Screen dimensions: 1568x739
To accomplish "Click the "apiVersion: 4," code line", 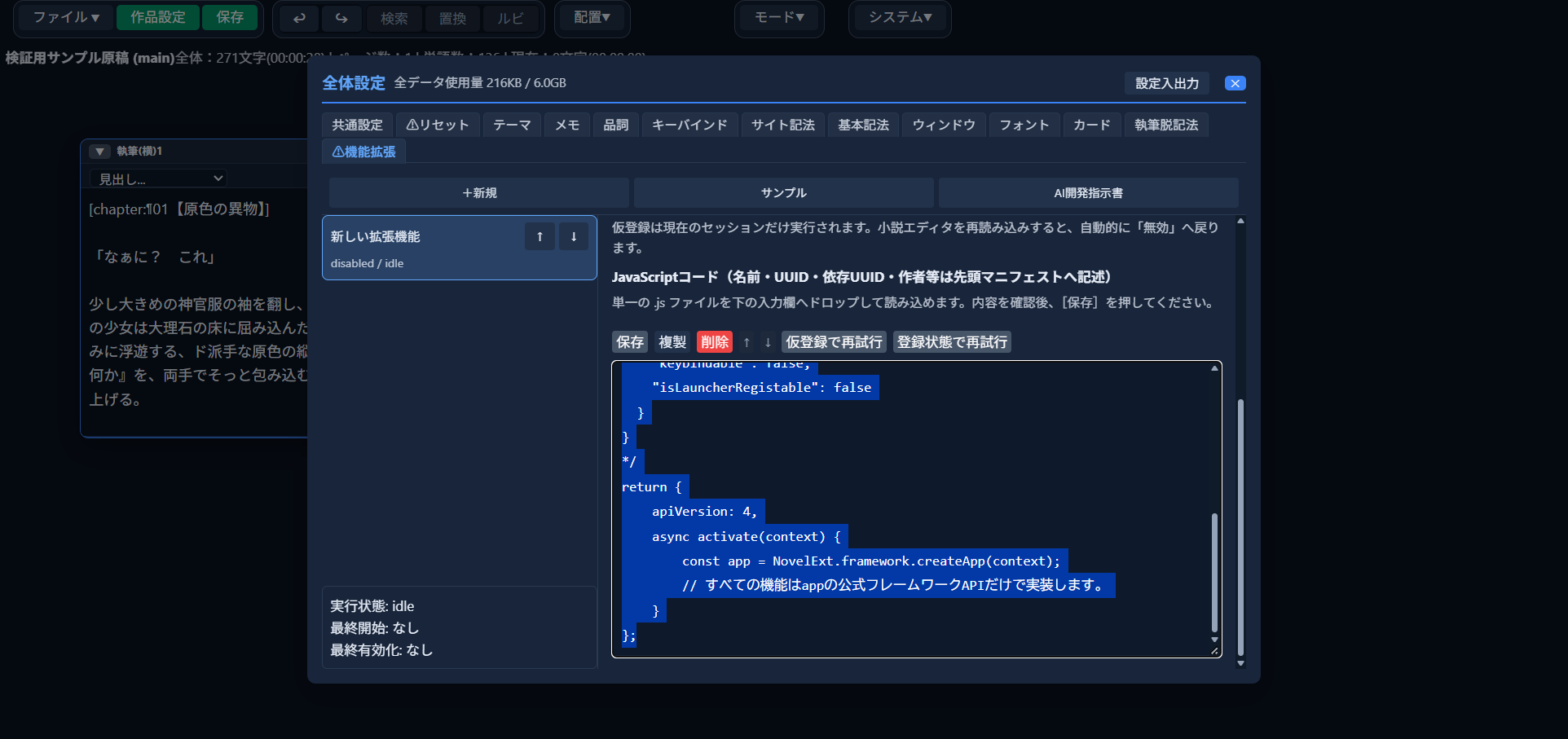I will pos(704,512).
